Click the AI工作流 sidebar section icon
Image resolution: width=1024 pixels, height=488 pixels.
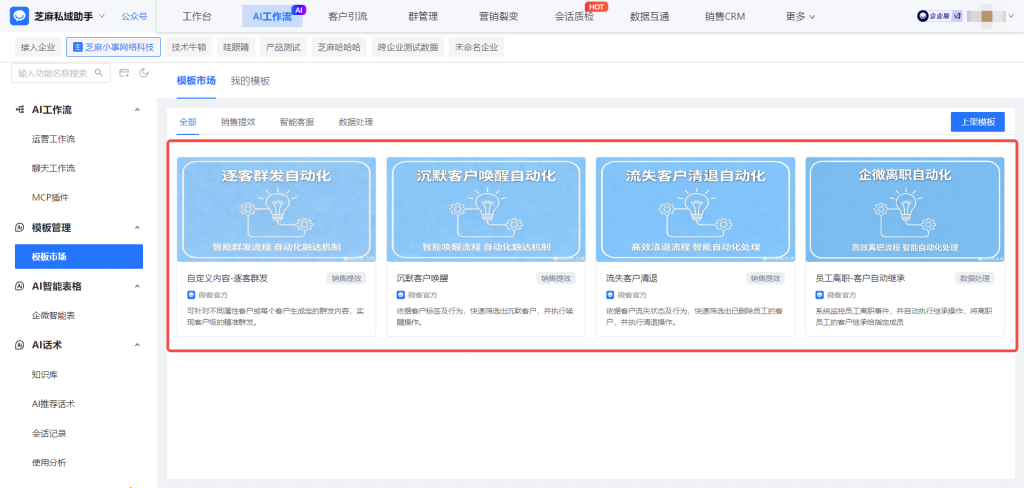20,110
